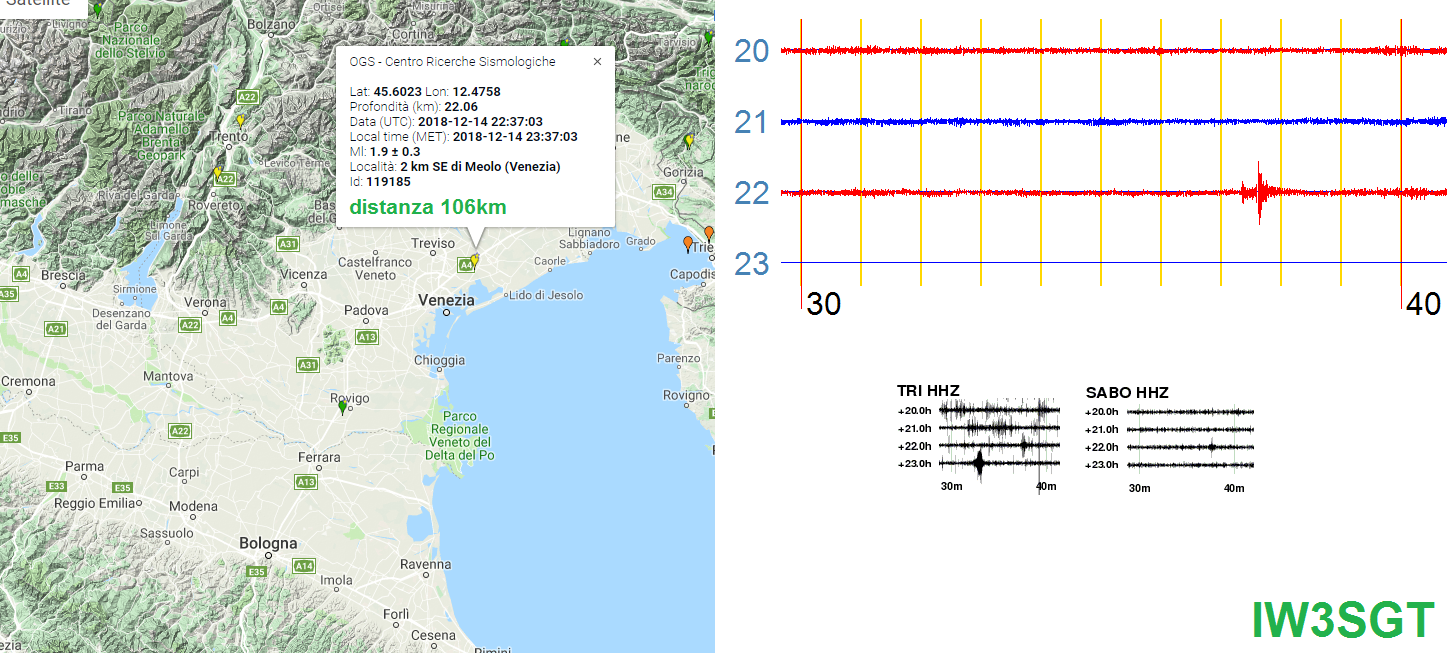The height and width of the screenshot is (653, 1455).
Task: Click the A14 highway shield near Bologna
Action: [x=304, y=566]
